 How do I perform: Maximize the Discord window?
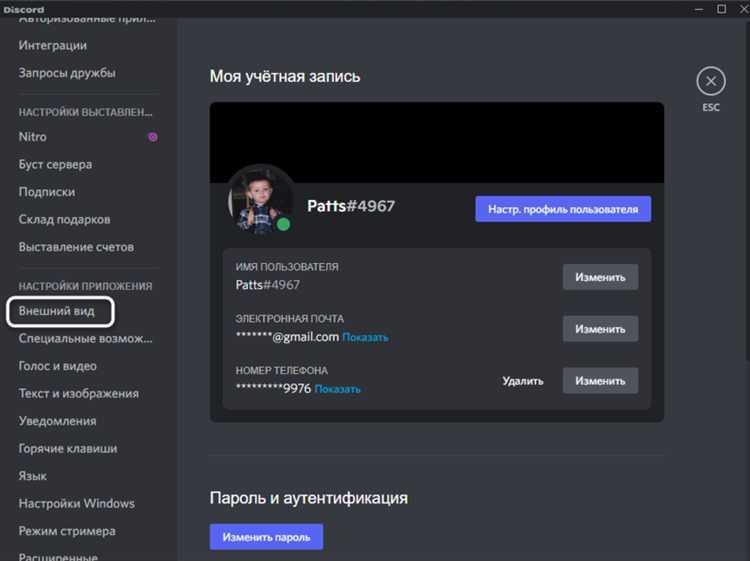[722, 9]
